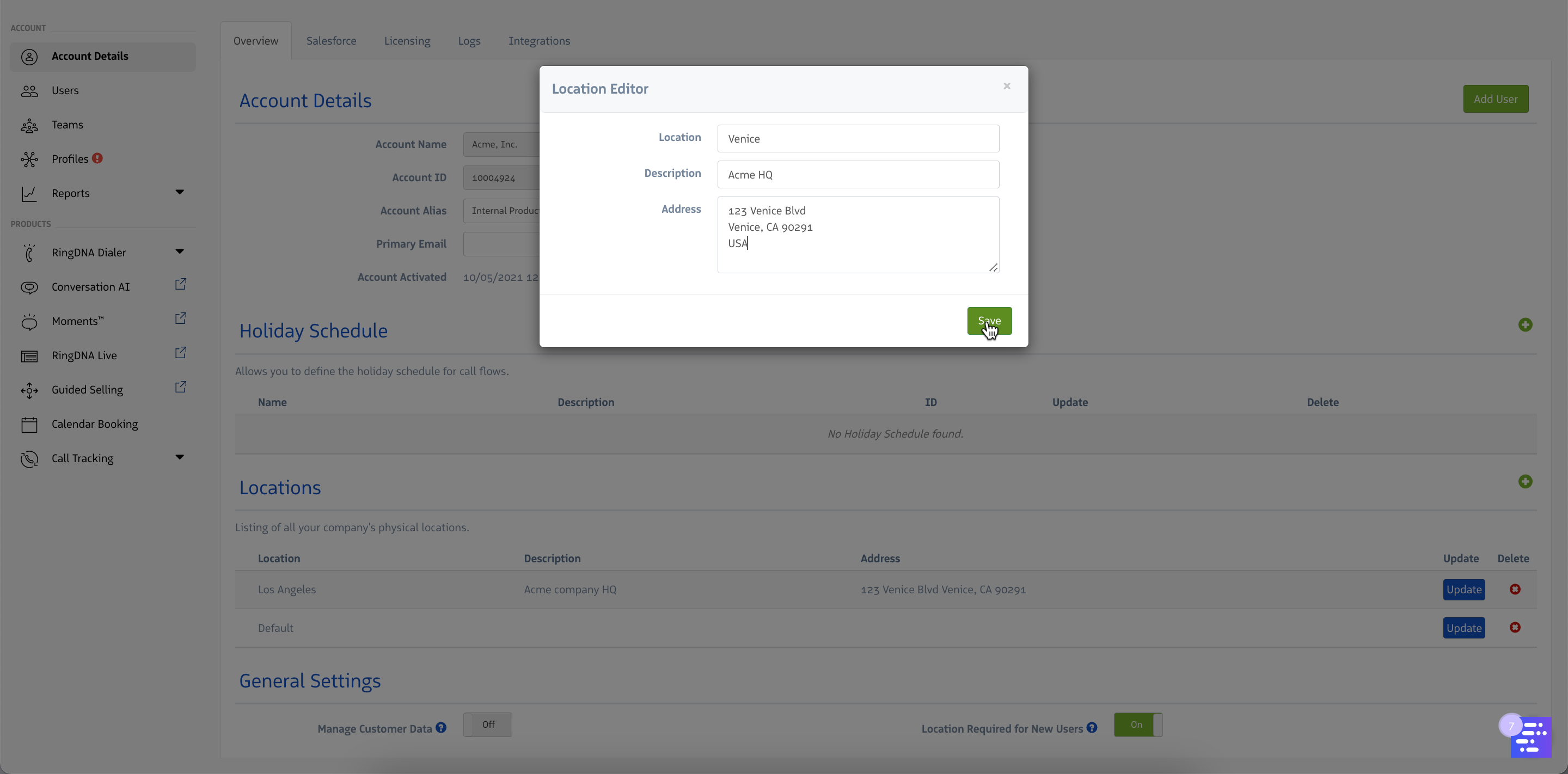Toggle Manage Customer Data off switch
Image resolution: width=1568 pixels, height=774 pixels.
pos(487,724)
